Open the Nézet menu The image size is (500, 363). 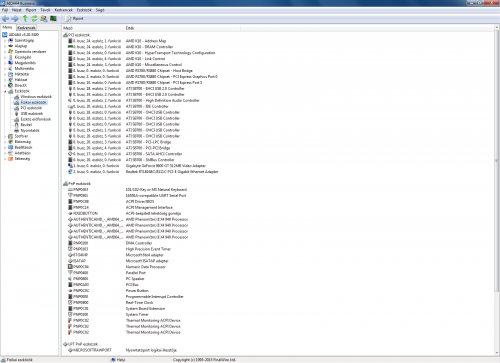coord(17,10)
